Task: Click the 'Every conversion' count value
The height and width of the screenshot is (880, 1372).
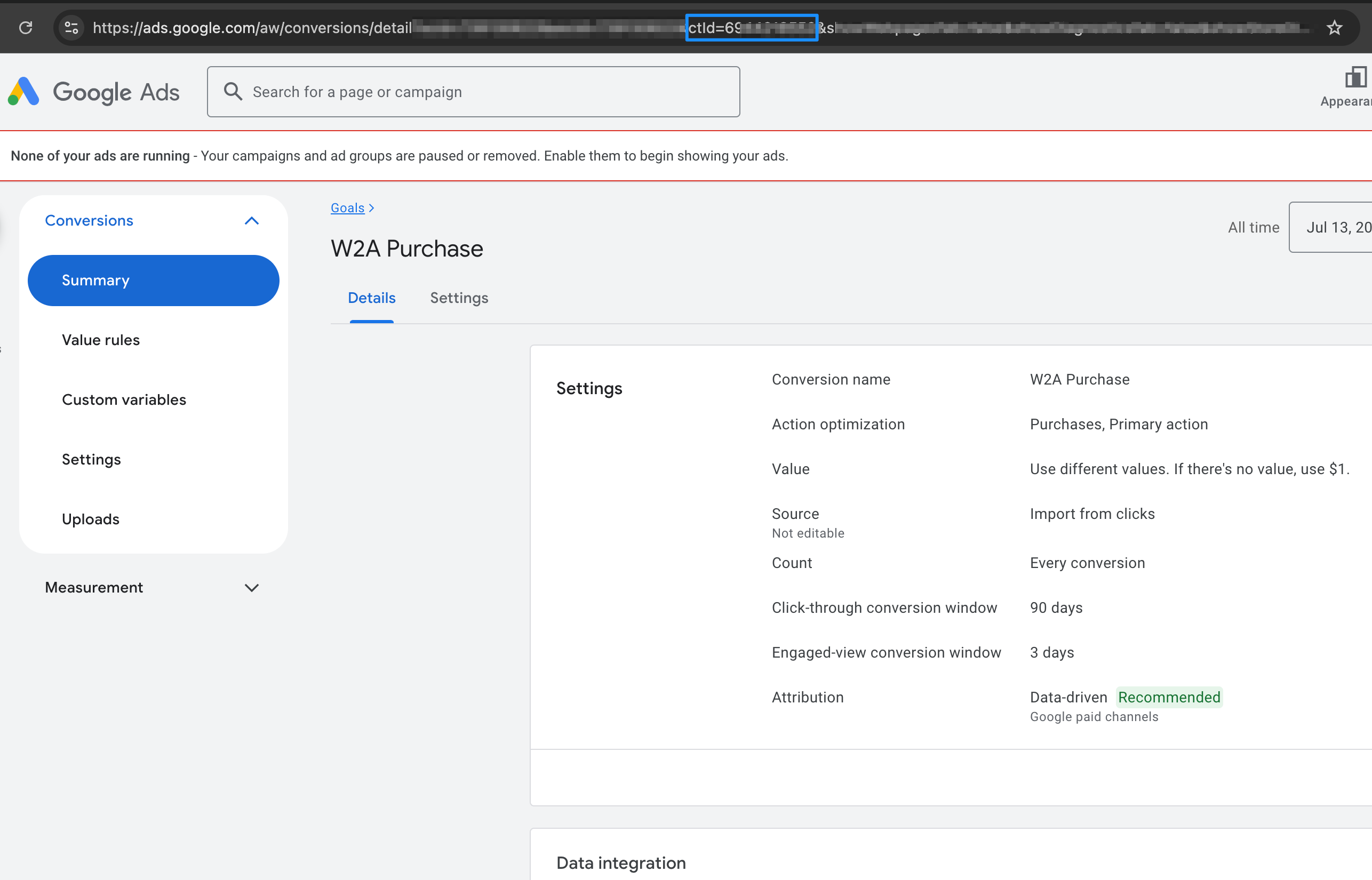Action: 1088,563
